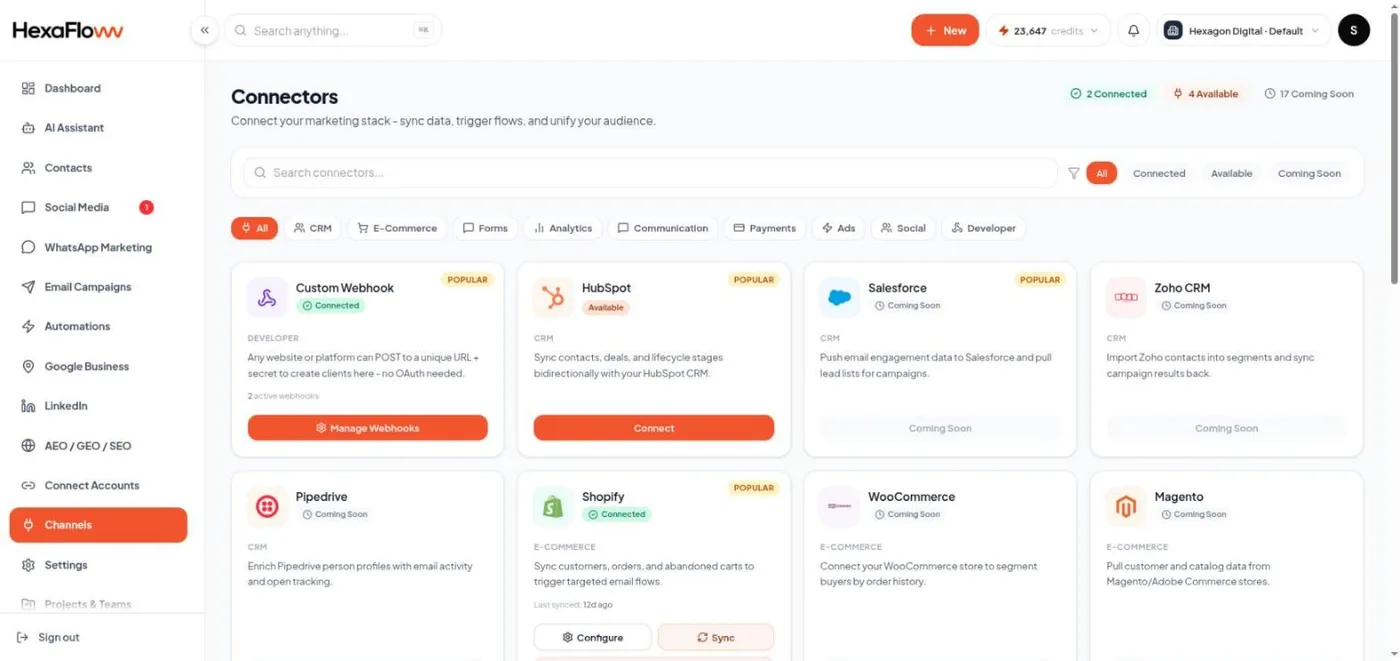This screenshot has height=661, width=1400.
Task: Open LinkedIn section
Action: click(98, 406)
